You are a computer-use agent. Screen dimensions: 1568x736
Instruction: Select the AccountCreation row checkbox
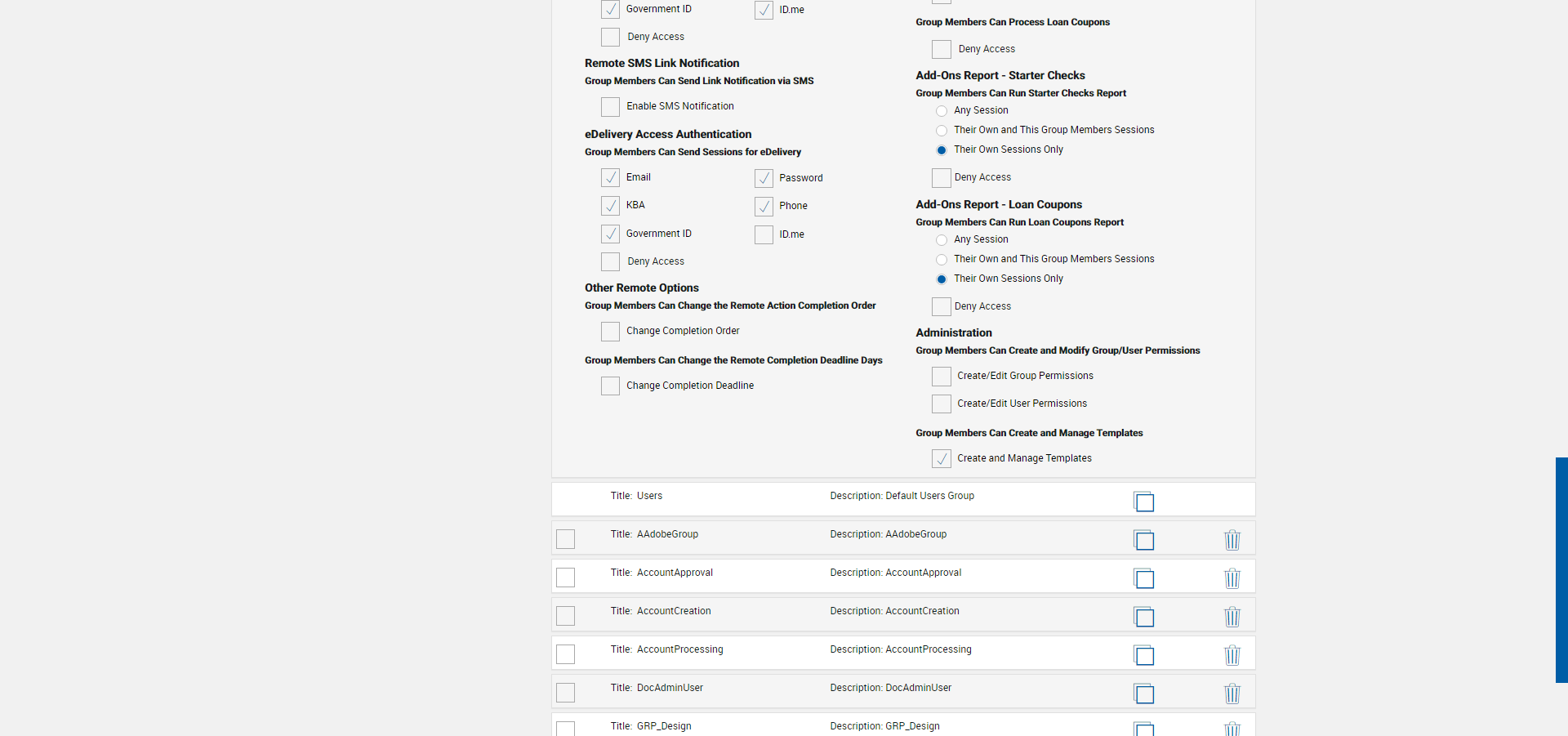565,616
